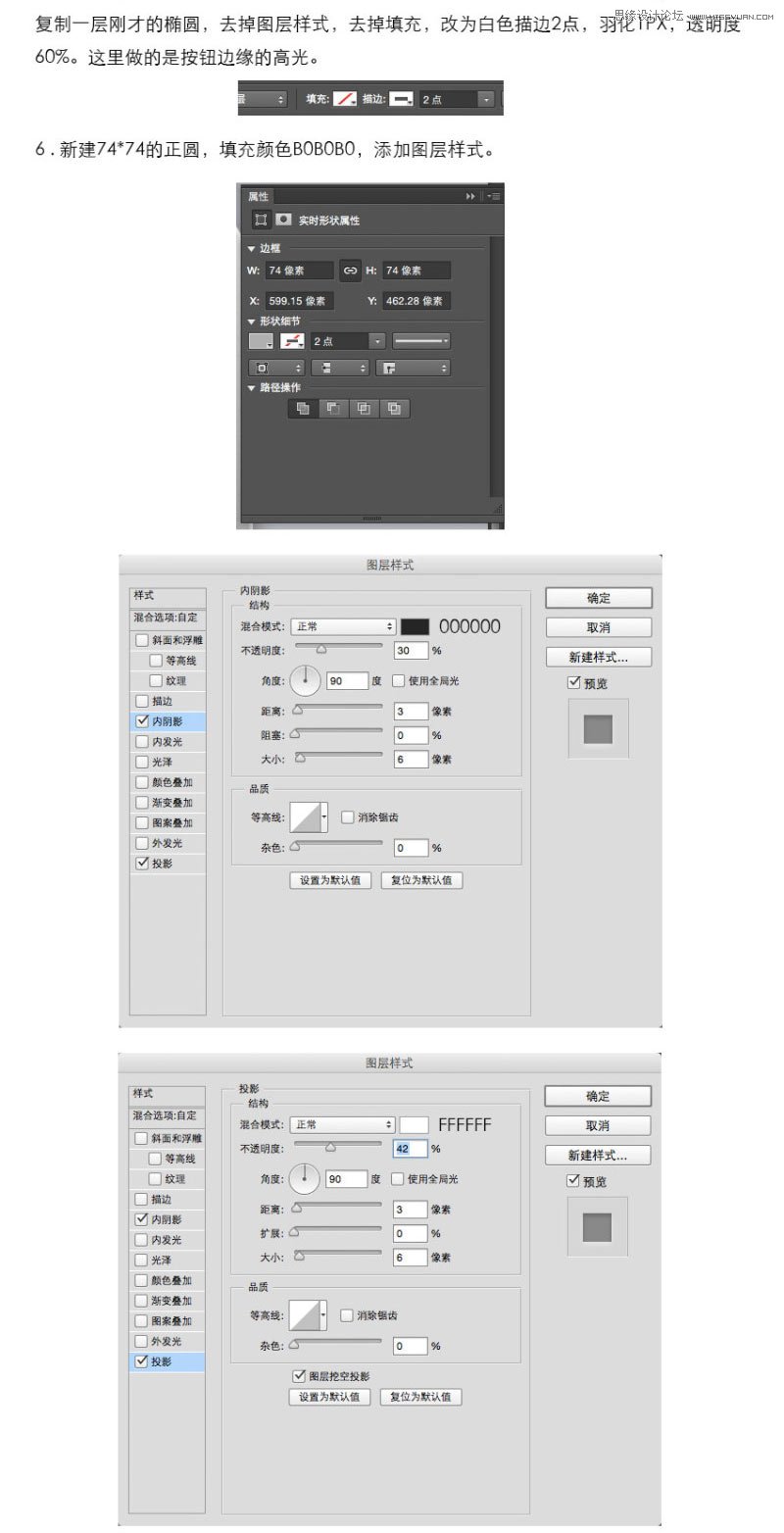Select the intersect shape areas path operation
Image resolution: width=784 pixels, height=1533 pixels.
click(x=364, y=409)
